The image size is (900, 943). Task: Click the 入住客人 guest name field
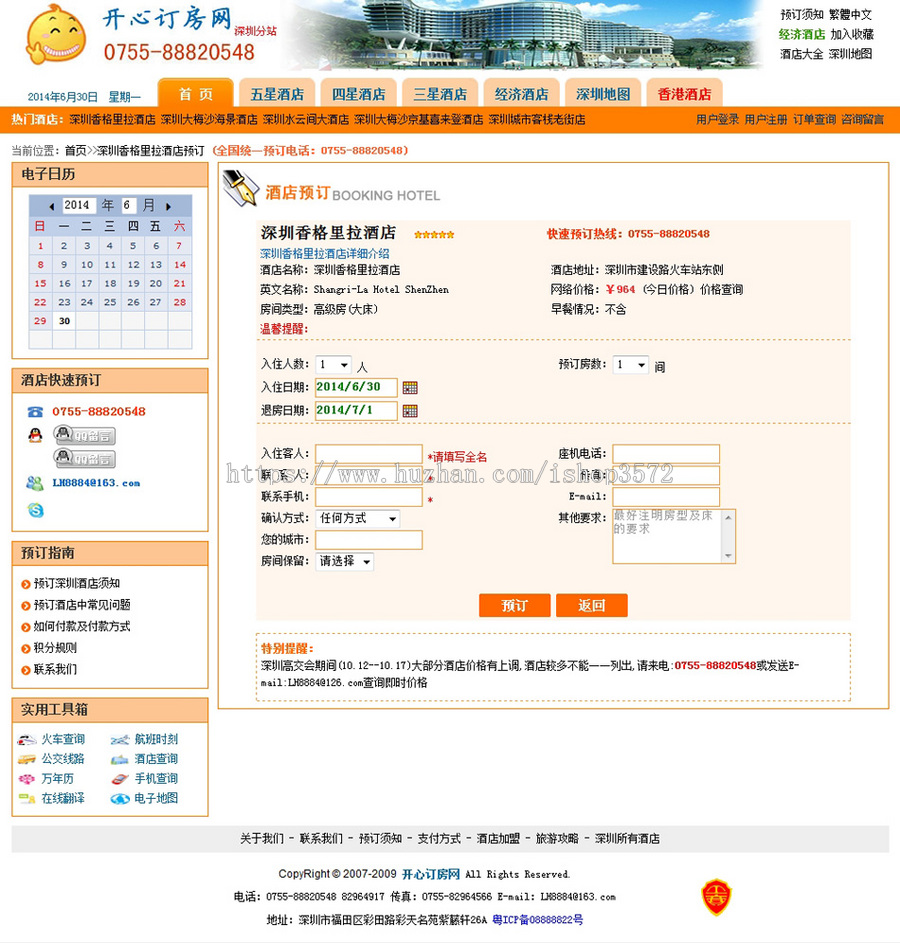click(x=370, y=453)
